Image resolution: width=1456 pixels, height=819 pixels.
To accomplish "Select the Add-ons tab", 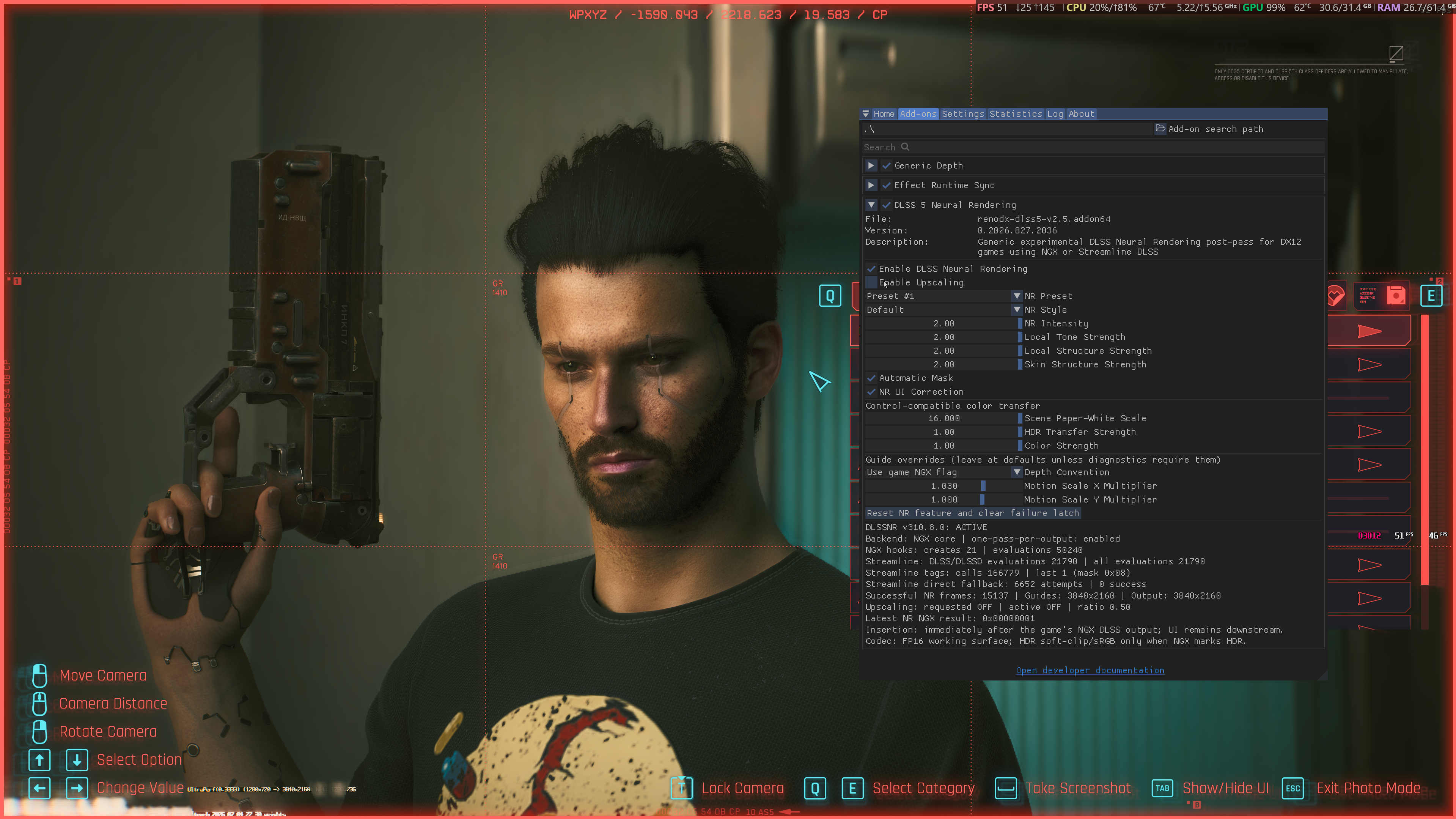I will (x=918, y=114).
